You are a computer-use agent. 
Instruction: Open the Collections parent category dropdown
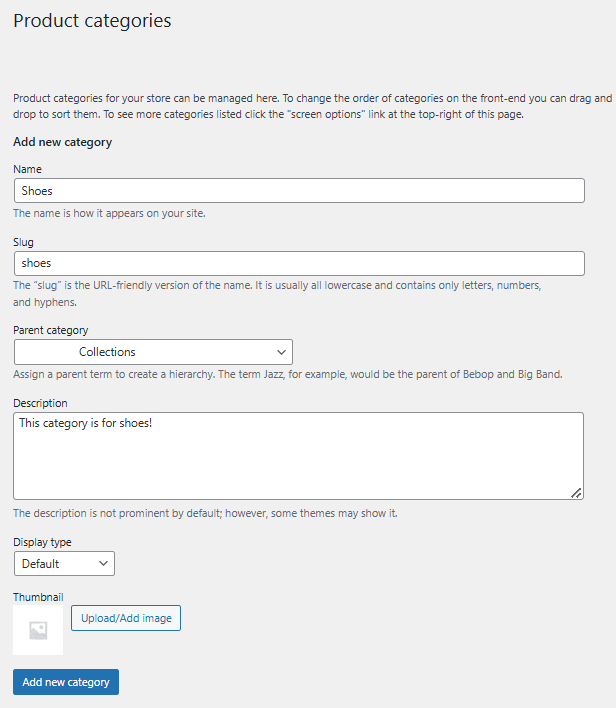point(153,352)
